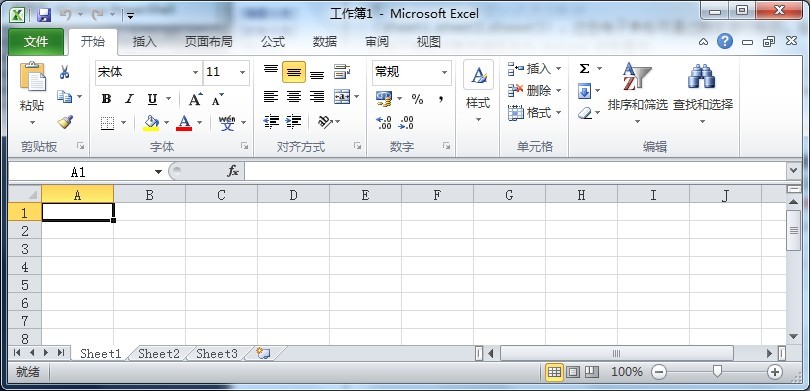
Task: Switch to the 插入 ribbon tab
Action: click(x=145, y=42)
